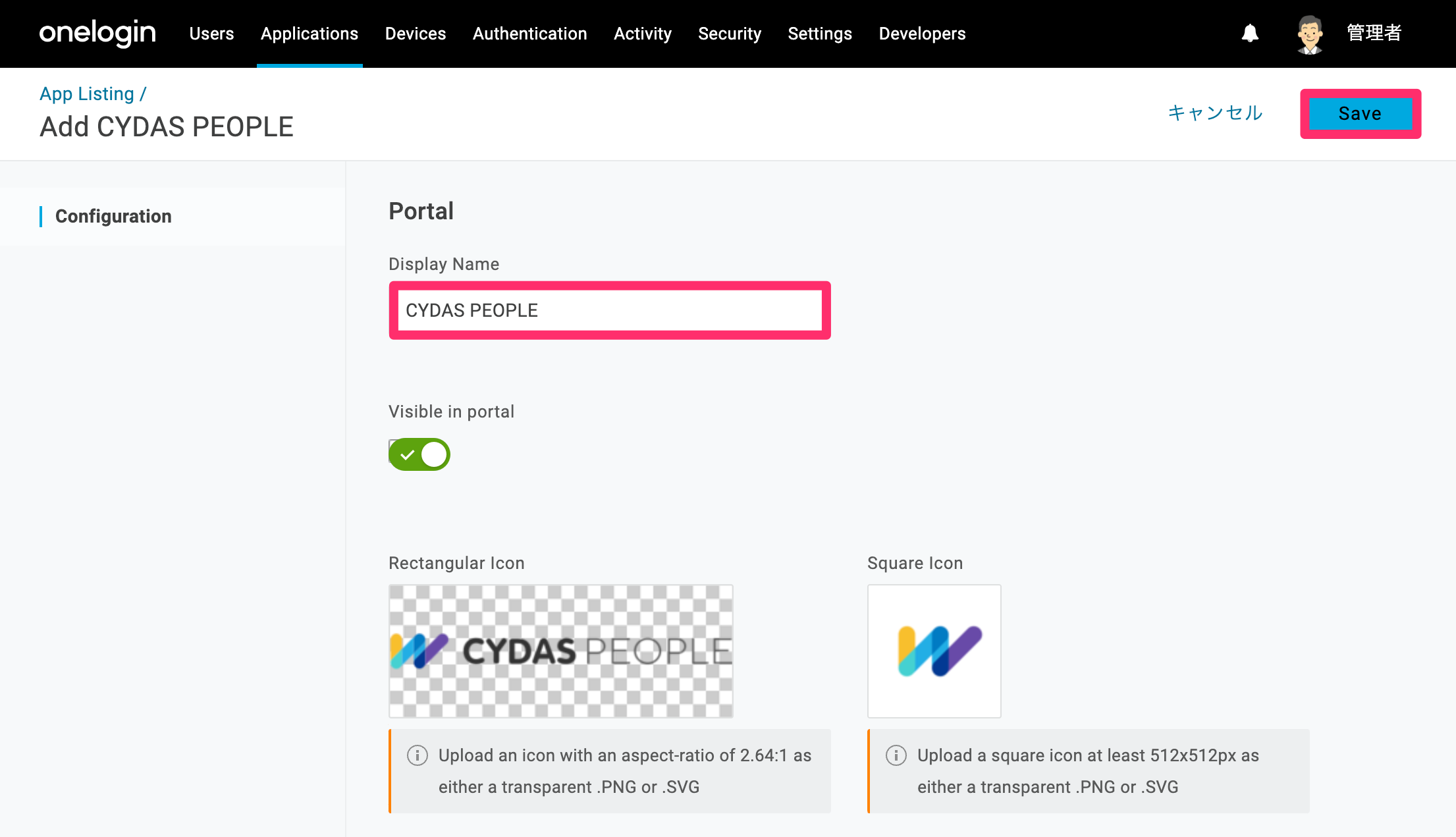
Task: Open the Activity menu
Action: coord(643,34)
